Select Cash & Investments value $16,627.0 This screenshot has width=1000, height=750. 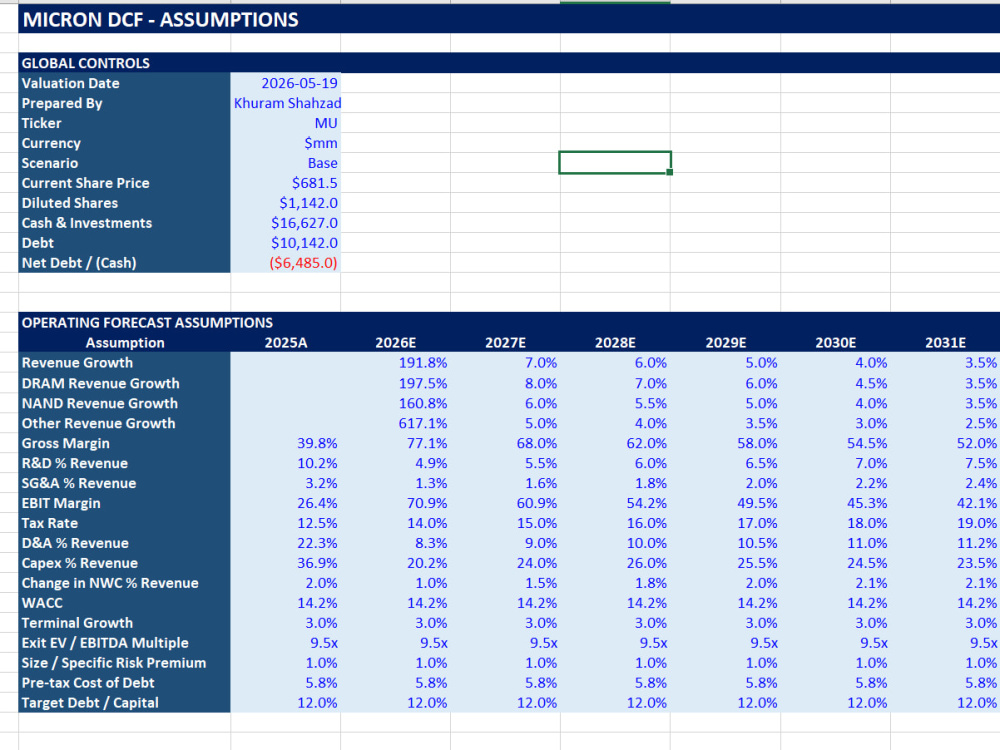(x=305, y=223)
